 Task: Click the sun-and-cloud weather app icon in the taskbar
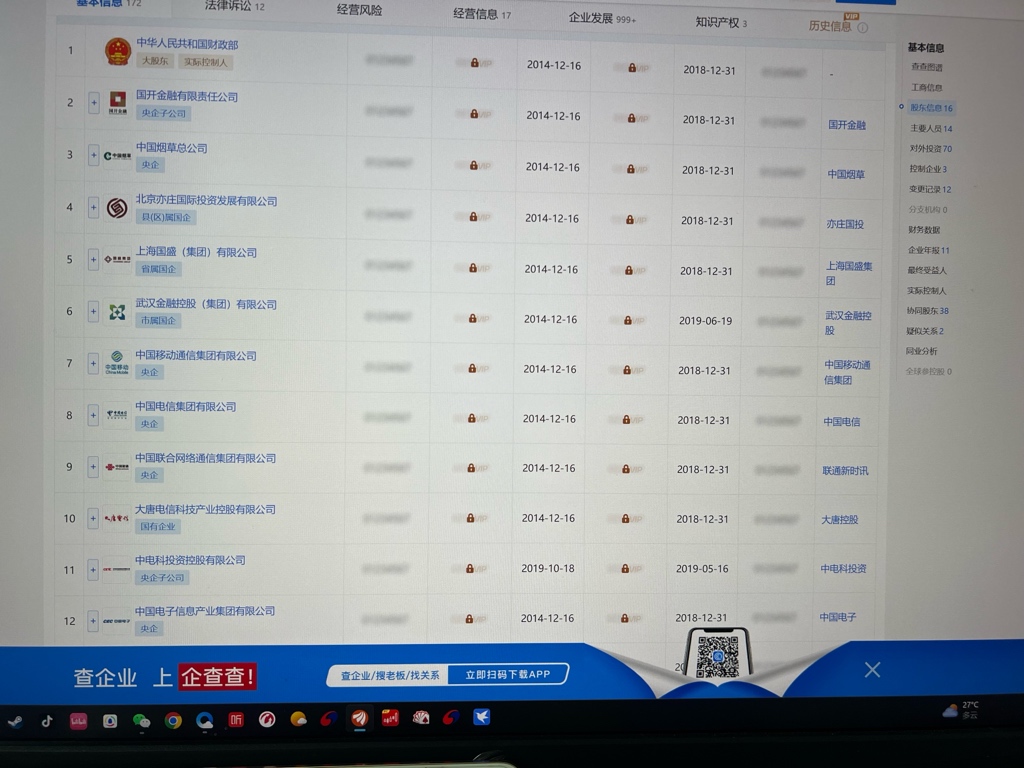point(298,720)
